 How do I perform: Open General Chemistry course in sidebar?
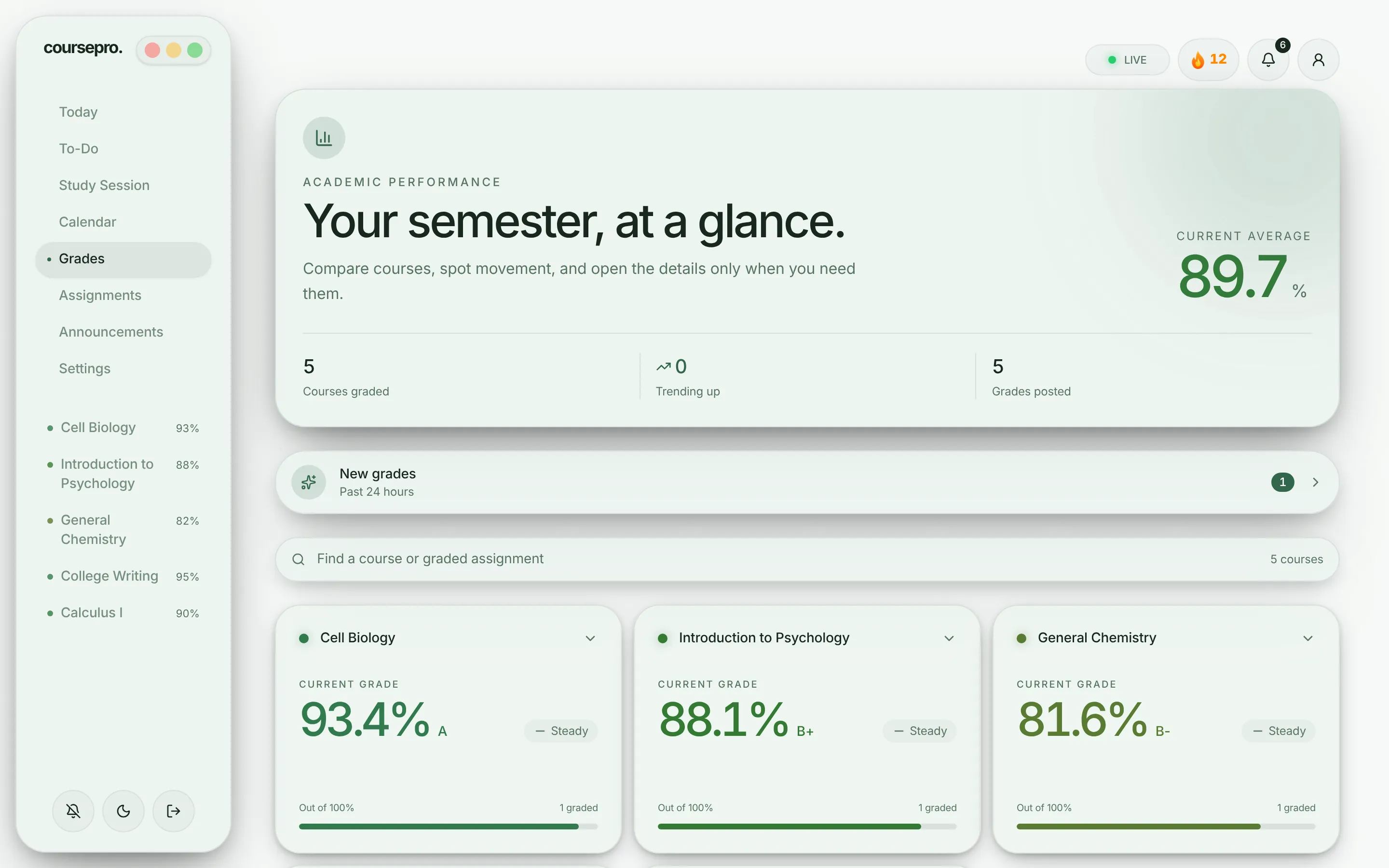123,530
